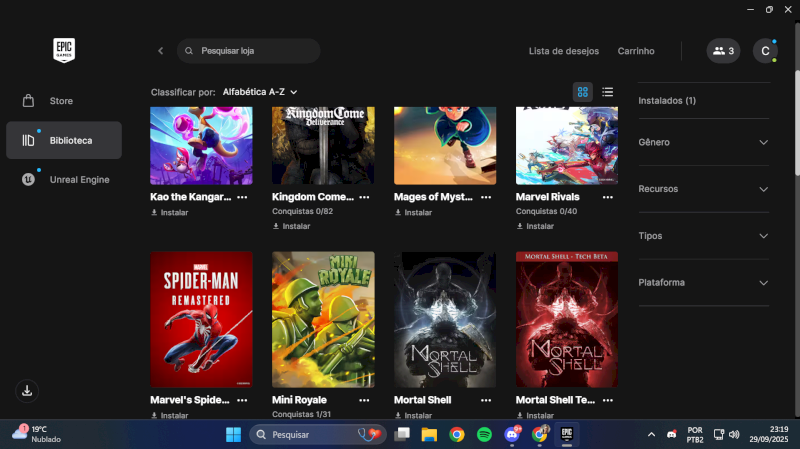Image resolution: width=800 pixels, height=449 pixels.
Task: Click the Epic Games logo icon
Action: pos(64,50)
